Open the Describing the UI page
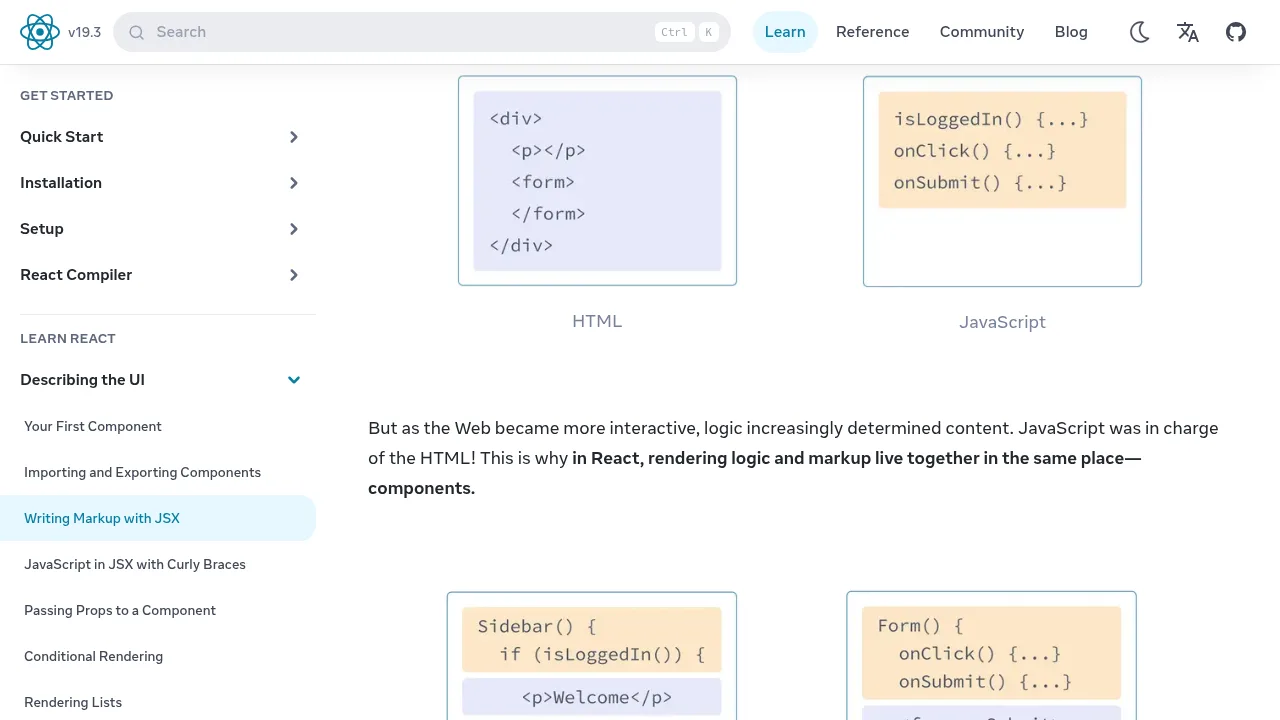This screenshot has width=1280, height=720. (82, 380)
